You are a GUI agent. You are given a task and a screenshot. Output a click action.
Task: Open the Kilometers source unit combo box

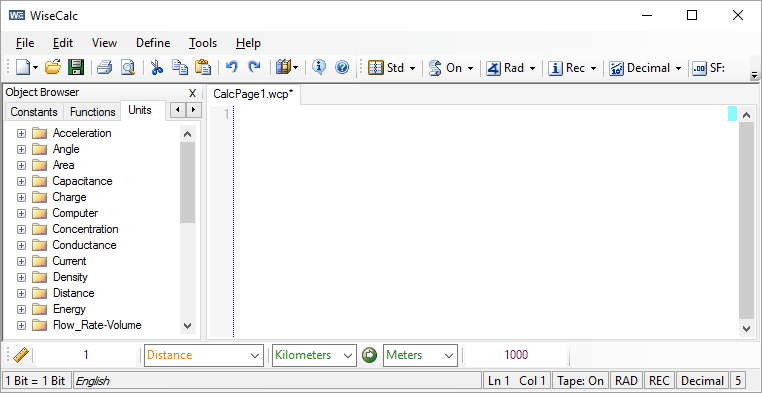point(314,355)
